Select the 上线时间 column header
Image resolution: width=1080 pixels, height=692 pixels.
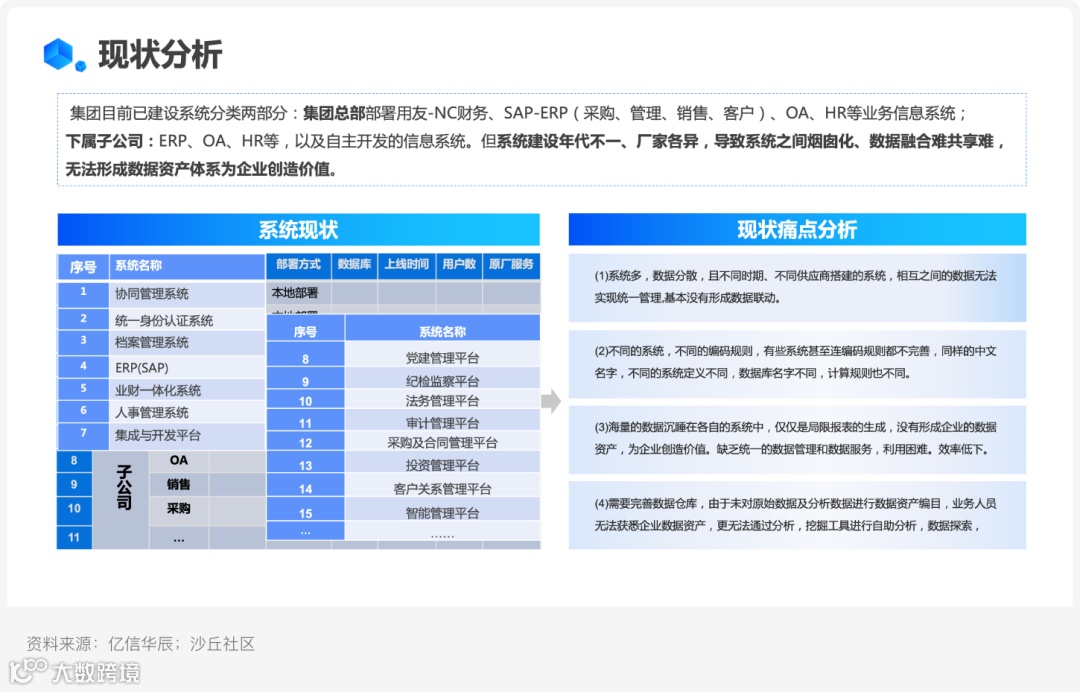tap(406, 265)
